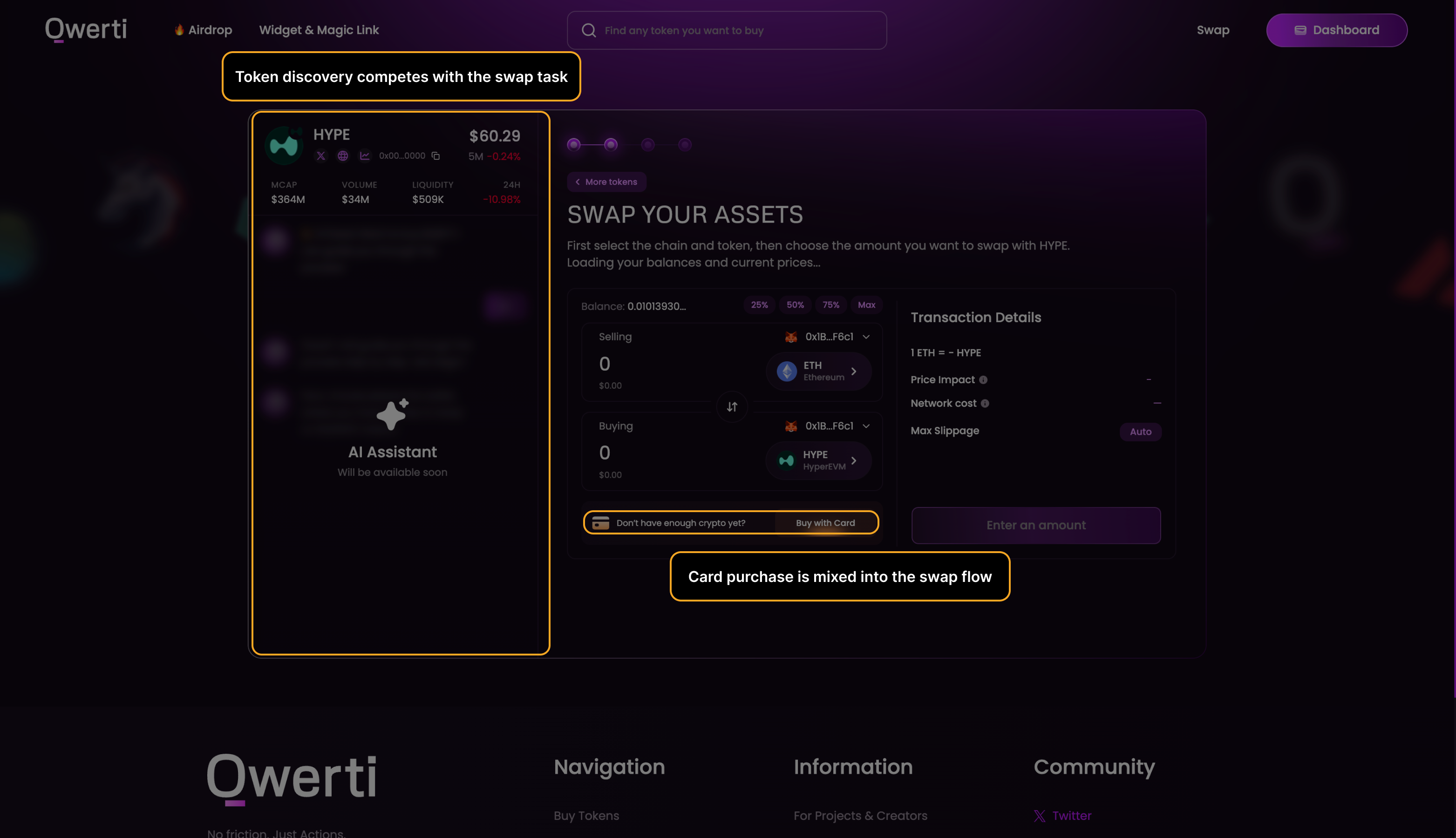The height and width of the screenshot is (838, 1456).
Task: Click the footer X Twitter icon
Action: tap(1039, 816)
